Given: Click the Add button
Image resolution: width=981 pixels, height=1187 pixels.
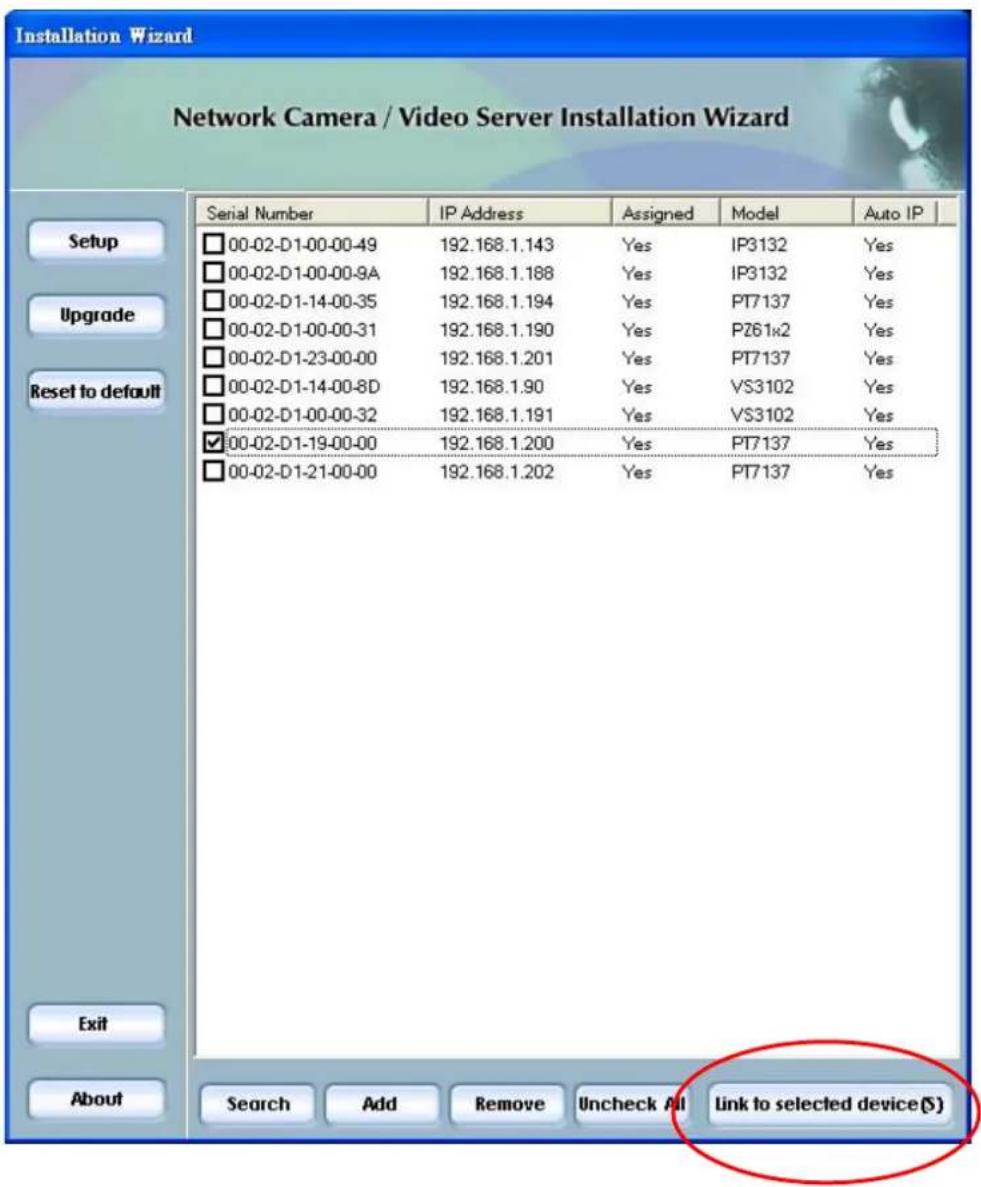Looking at the screenshot, I should click(x=382, y=1104).
